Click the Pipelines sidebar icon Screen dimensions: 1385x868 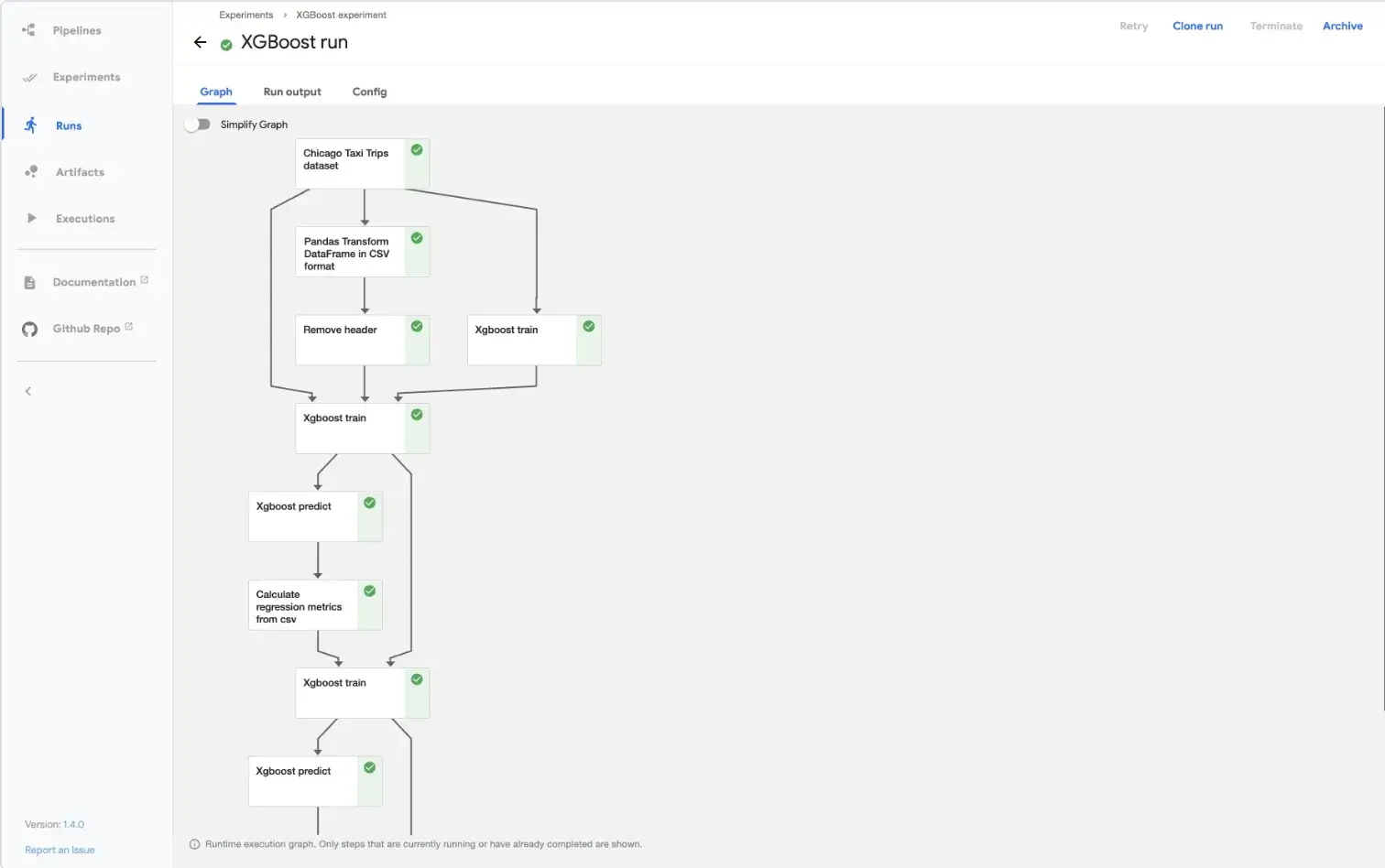point(29,30)
